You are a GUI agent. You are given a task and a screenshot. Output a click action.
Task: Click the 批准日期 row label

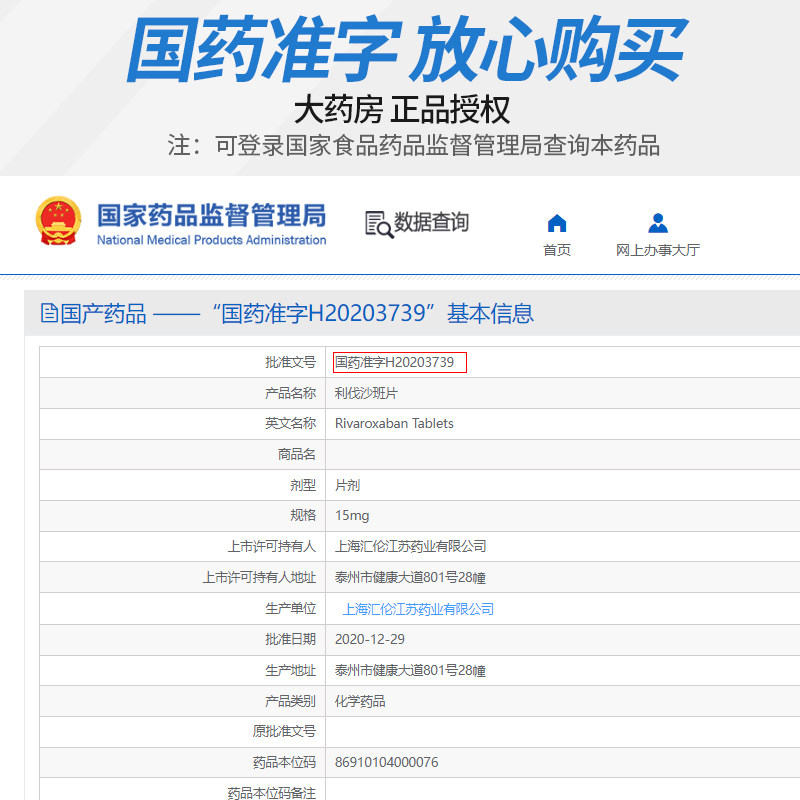click(x=290, y=639)
